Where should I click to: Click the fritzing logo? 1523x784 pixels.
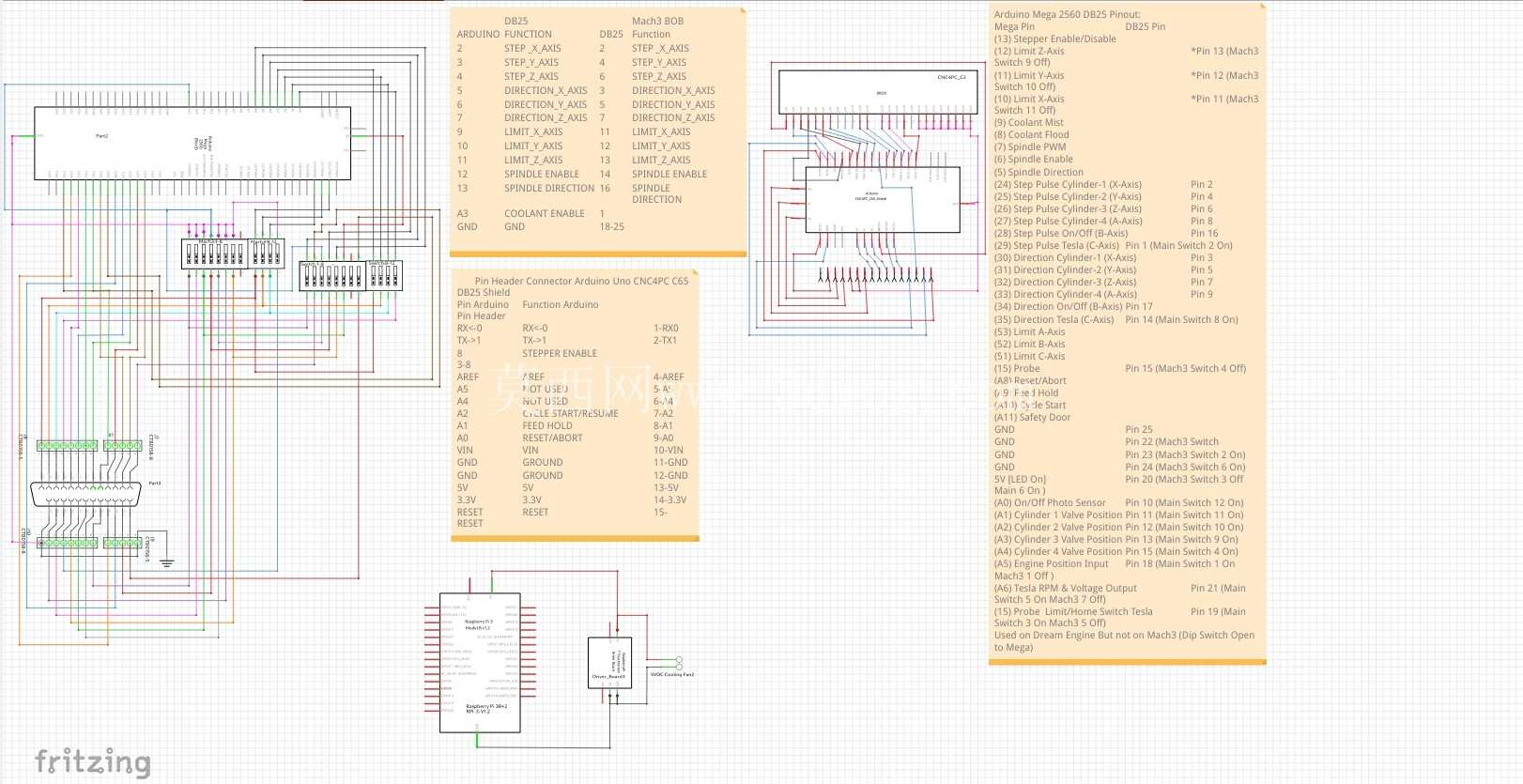(x=92, y=761)
